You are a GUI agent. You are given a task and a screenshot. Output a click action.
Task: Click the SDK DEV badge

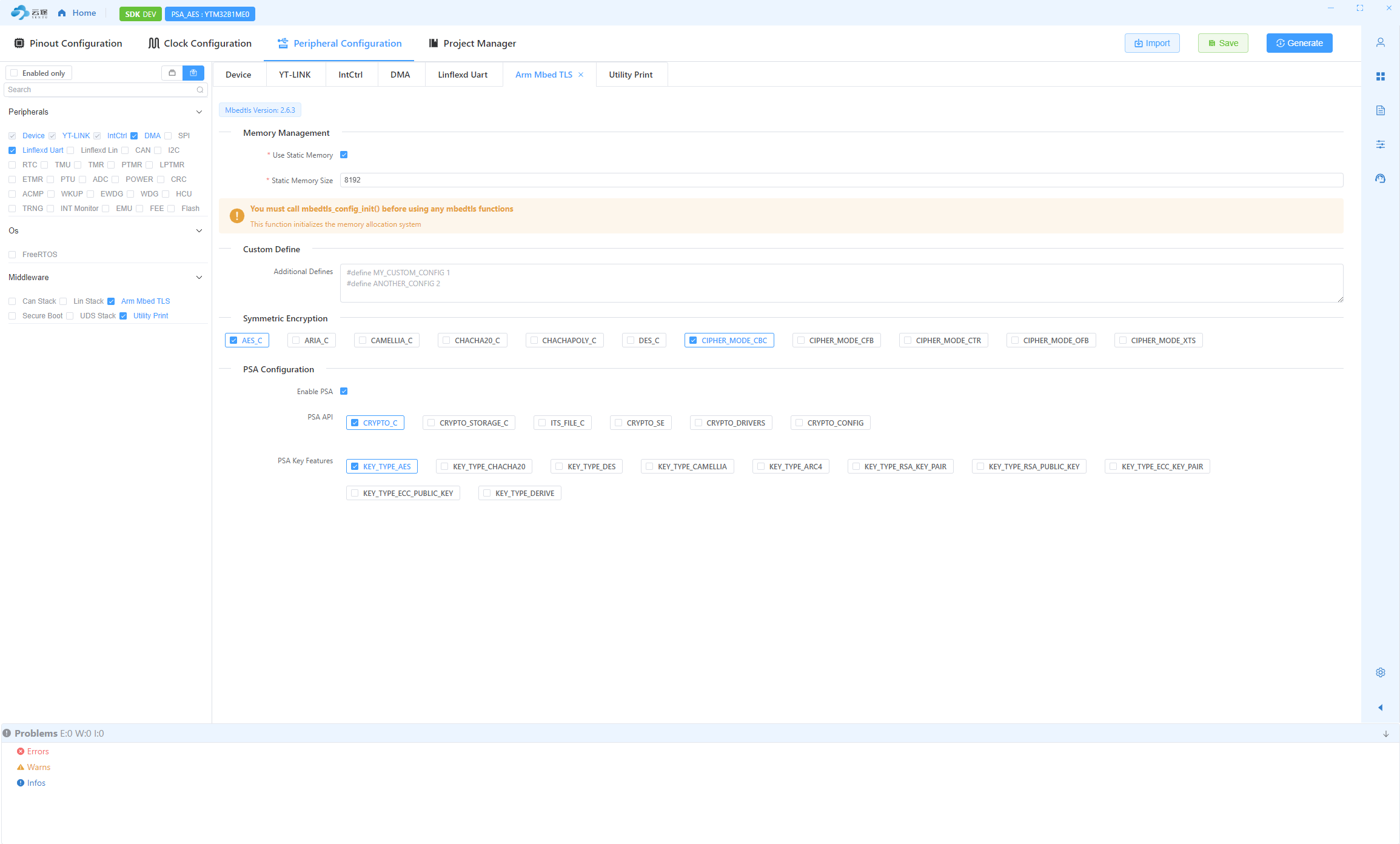click(x=141, y=14)
